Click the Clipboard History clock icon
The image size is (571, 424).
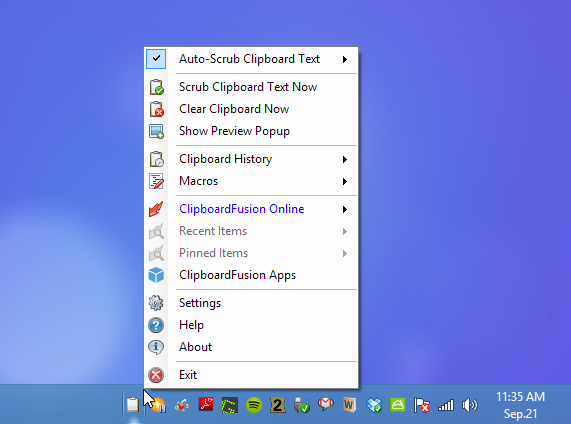(x=157, y=159)
